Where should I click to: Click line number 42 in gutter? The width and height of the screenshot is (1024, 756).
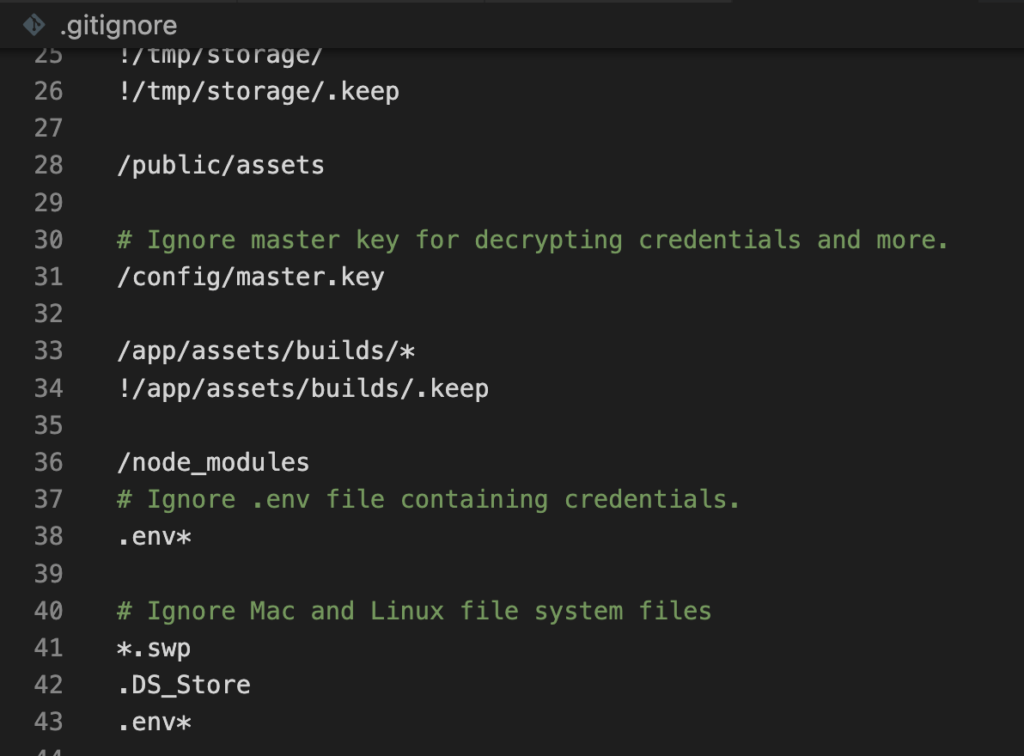(x=48, y=685)
